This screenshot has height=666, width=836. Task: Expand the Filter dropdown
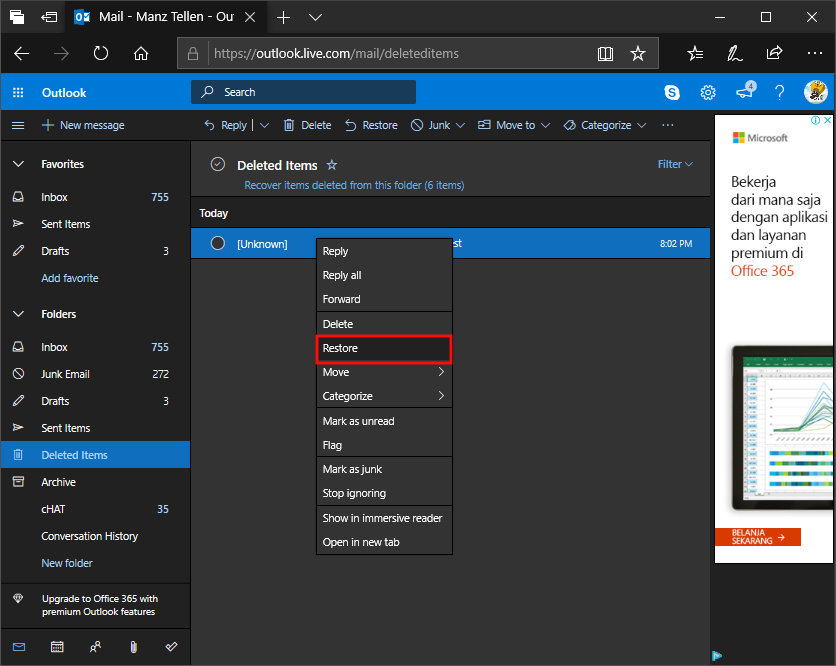click(x=675, y=164)
